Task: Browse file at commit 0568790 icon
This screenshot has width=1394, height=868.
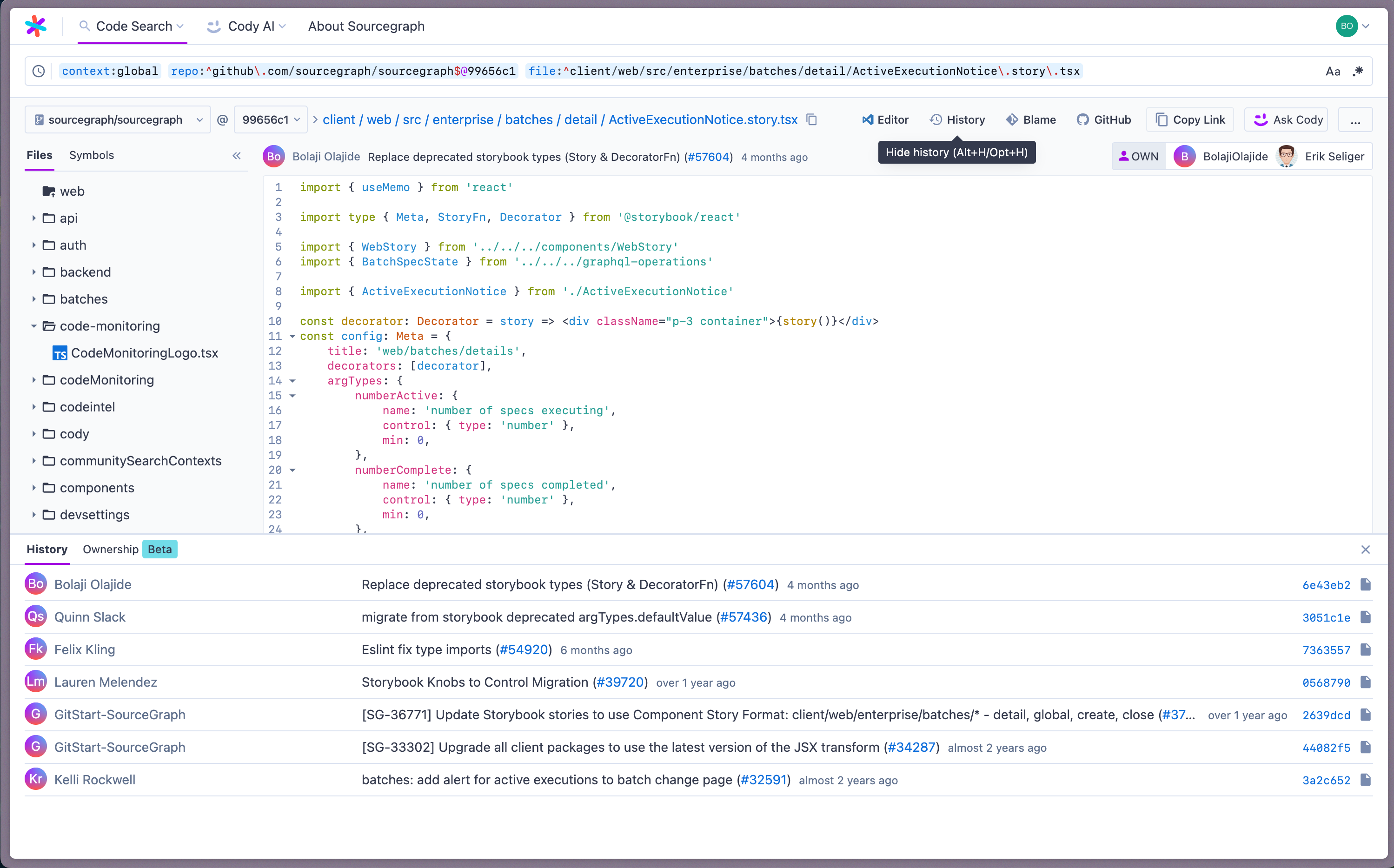Action: click(x=1366, y=682)
